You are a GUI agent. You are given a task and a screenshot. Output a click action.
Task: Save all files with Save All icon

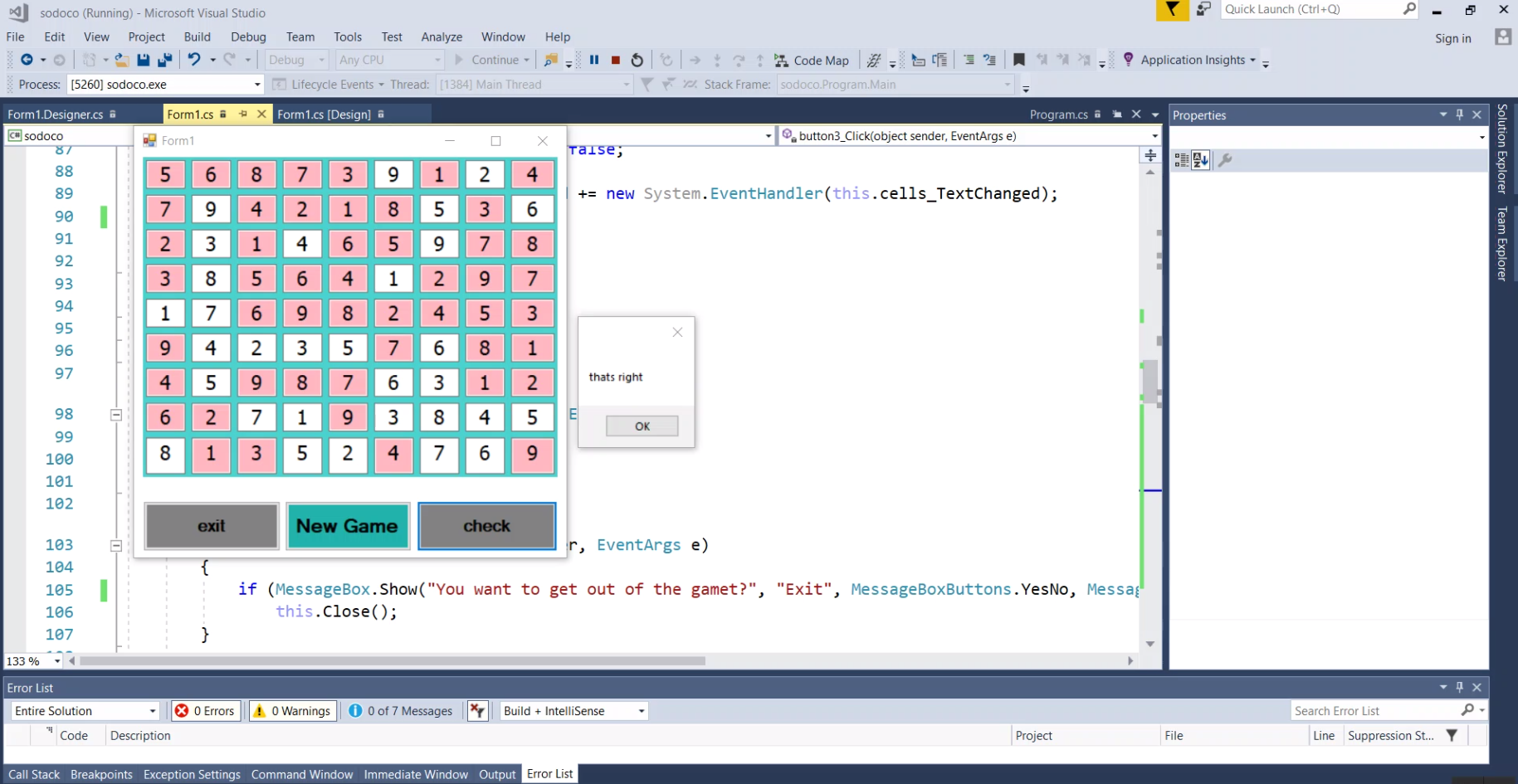164,60
